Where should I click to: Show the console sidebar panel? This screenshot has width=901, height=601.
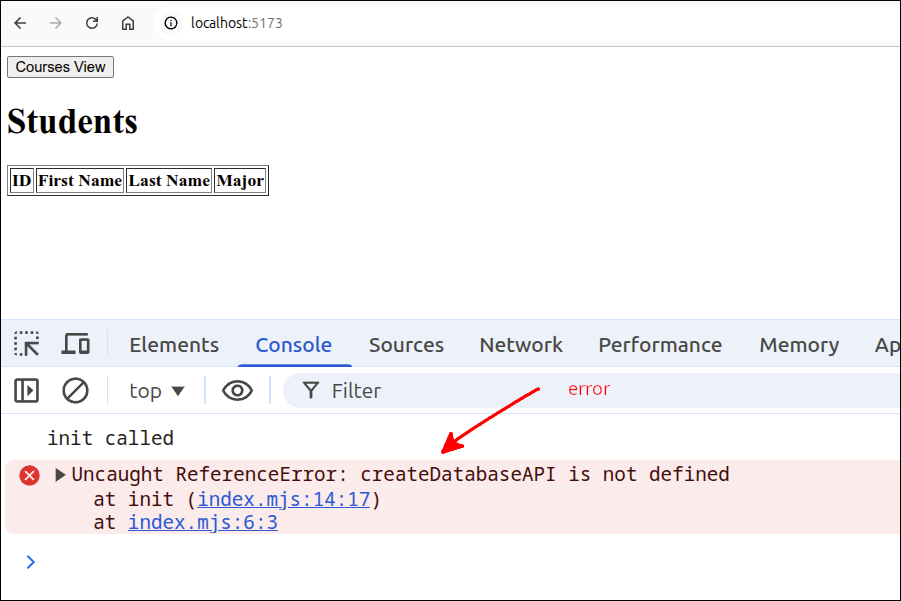tap(27, 391)
